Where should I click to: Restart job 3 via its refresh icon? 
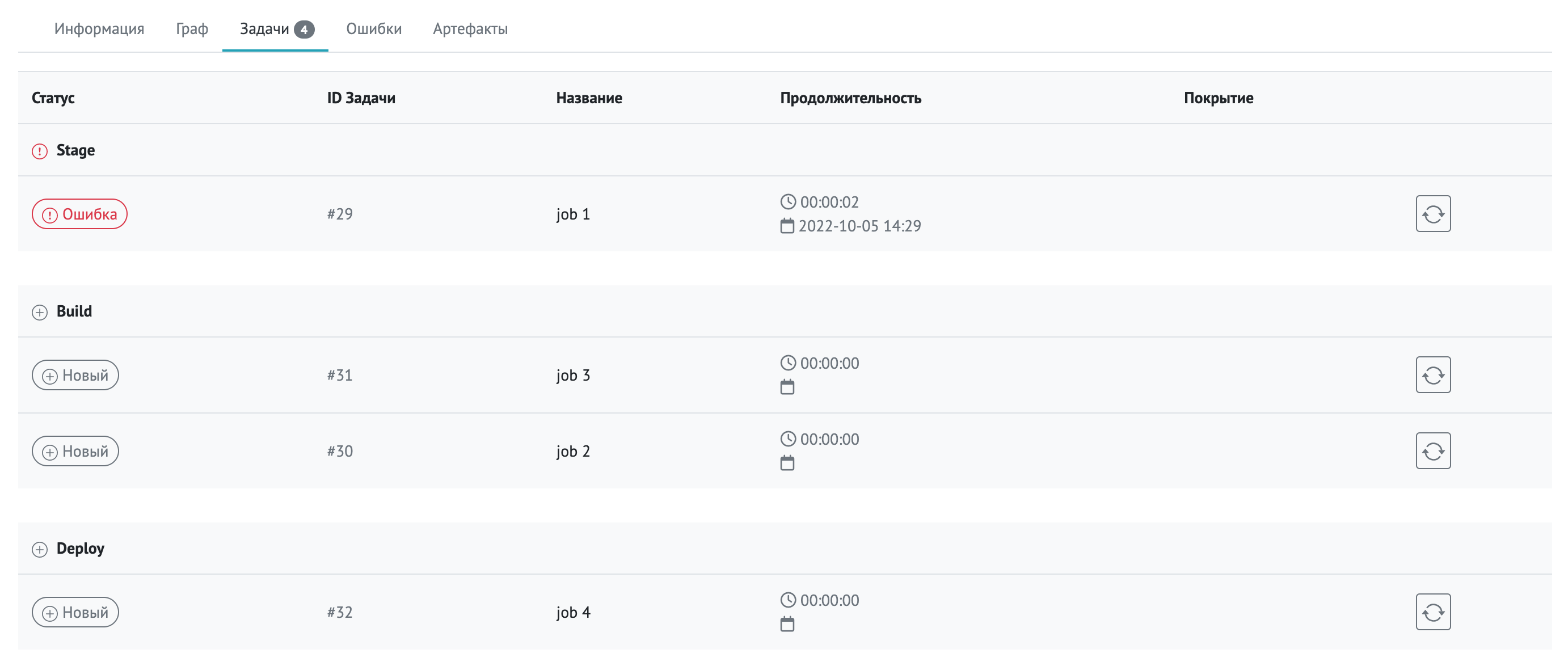1433,375
